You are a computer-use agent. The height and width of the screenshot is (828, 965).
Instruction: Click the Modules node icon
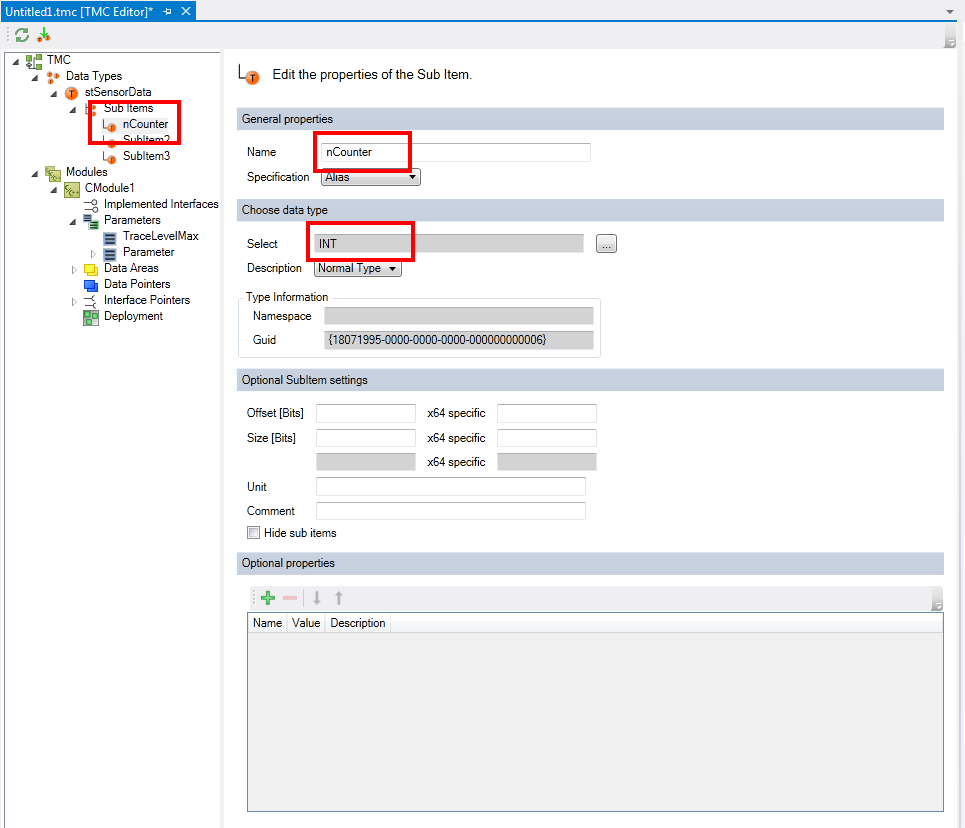click(53, 172)
